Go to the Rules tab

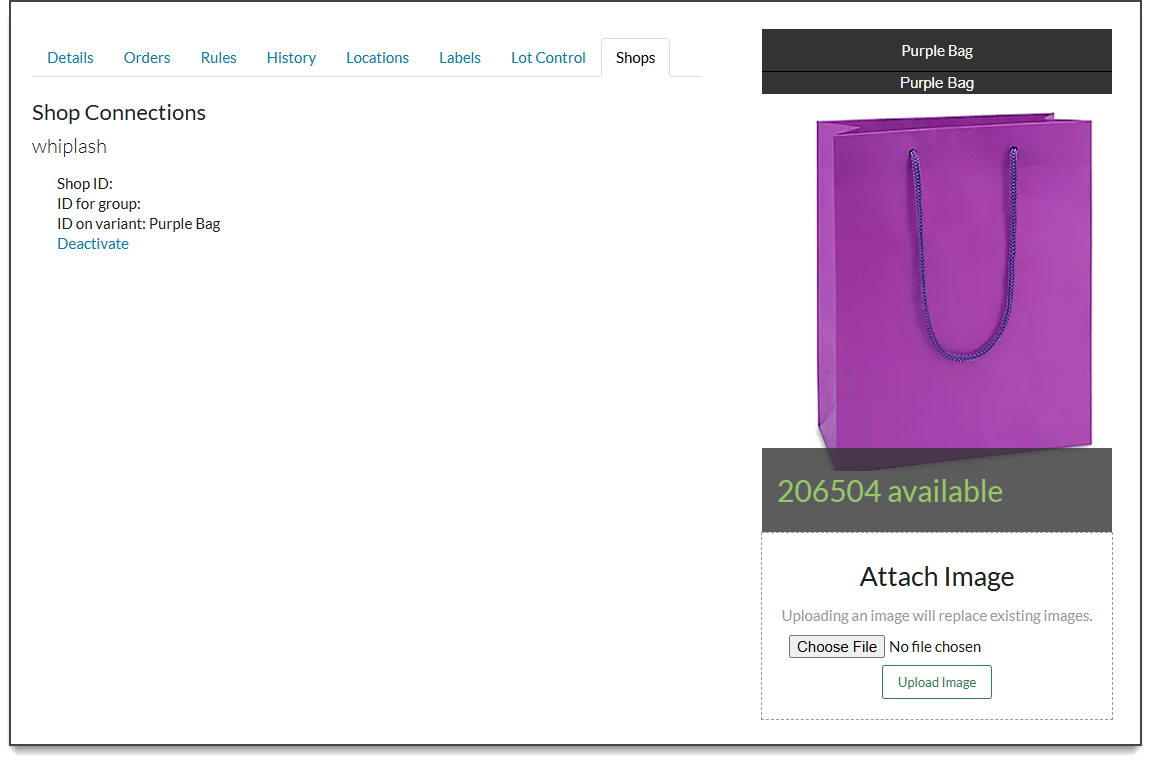pos(218,58)
